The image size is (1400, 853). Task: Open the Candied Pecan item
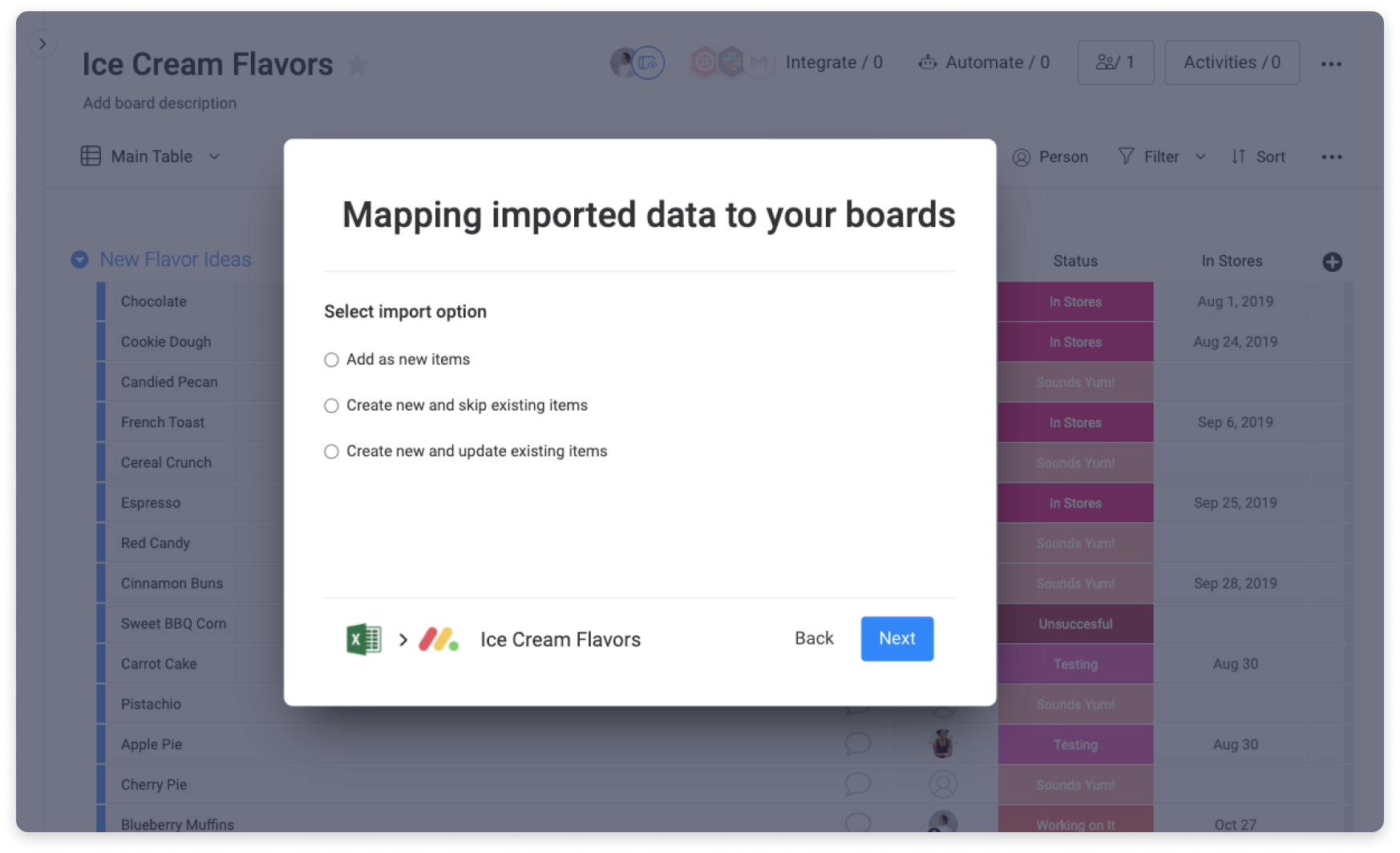point(169,382)
